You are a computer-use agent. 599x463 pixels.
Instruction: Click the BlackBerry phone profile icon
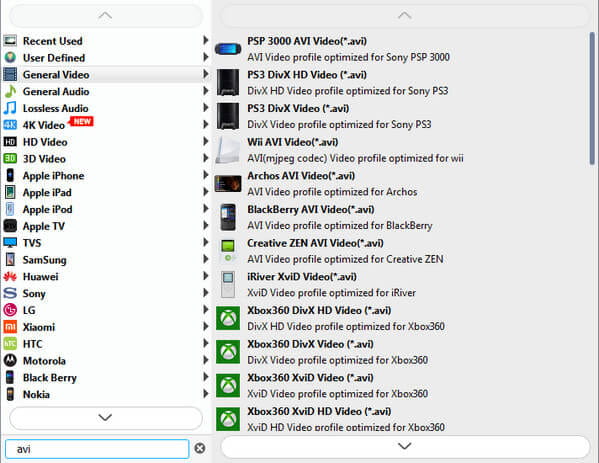(x=228, y=217)
